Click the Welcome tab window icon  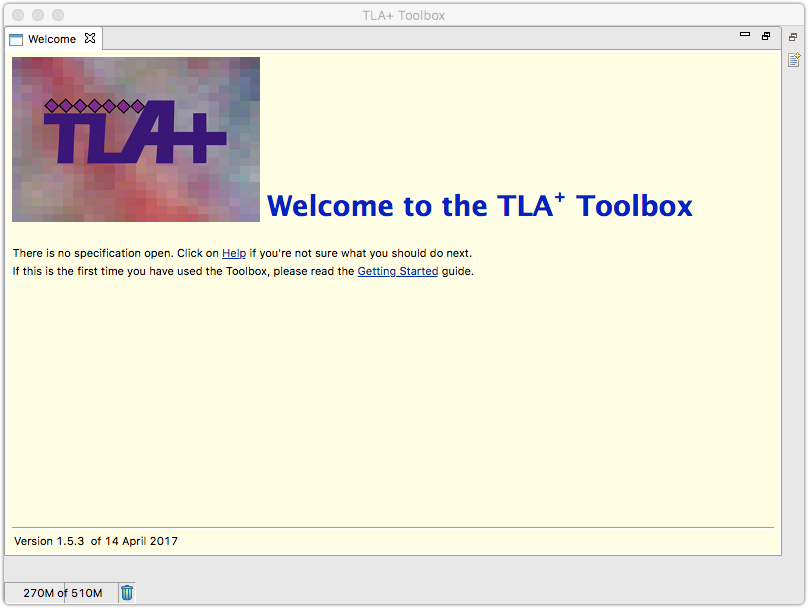(16, 39)
